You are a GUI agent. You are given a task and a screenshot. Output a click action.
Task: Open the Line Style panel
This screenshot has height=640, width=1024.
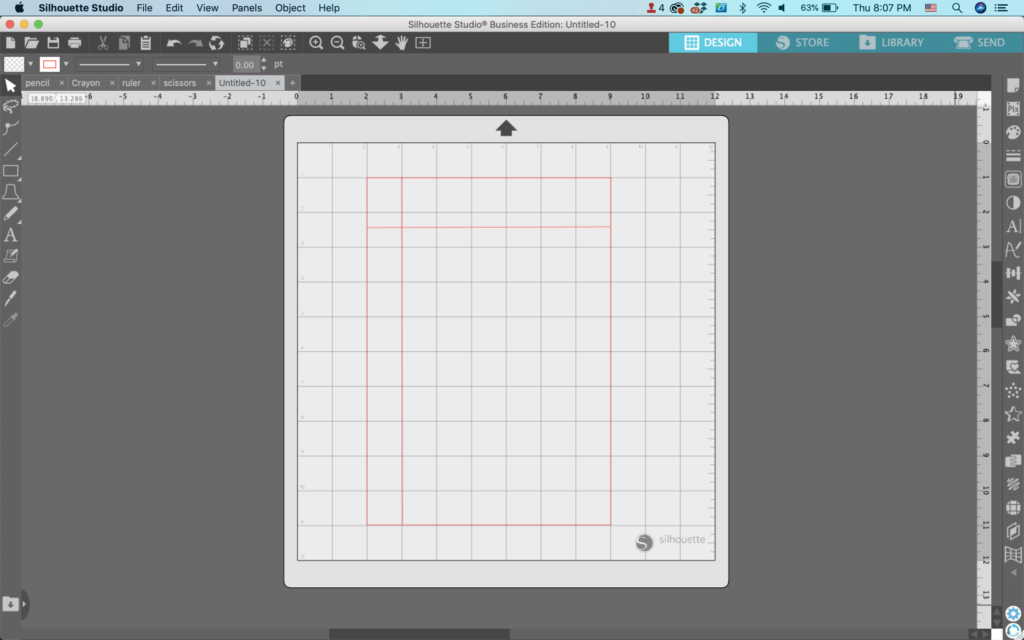point(1013,155)
